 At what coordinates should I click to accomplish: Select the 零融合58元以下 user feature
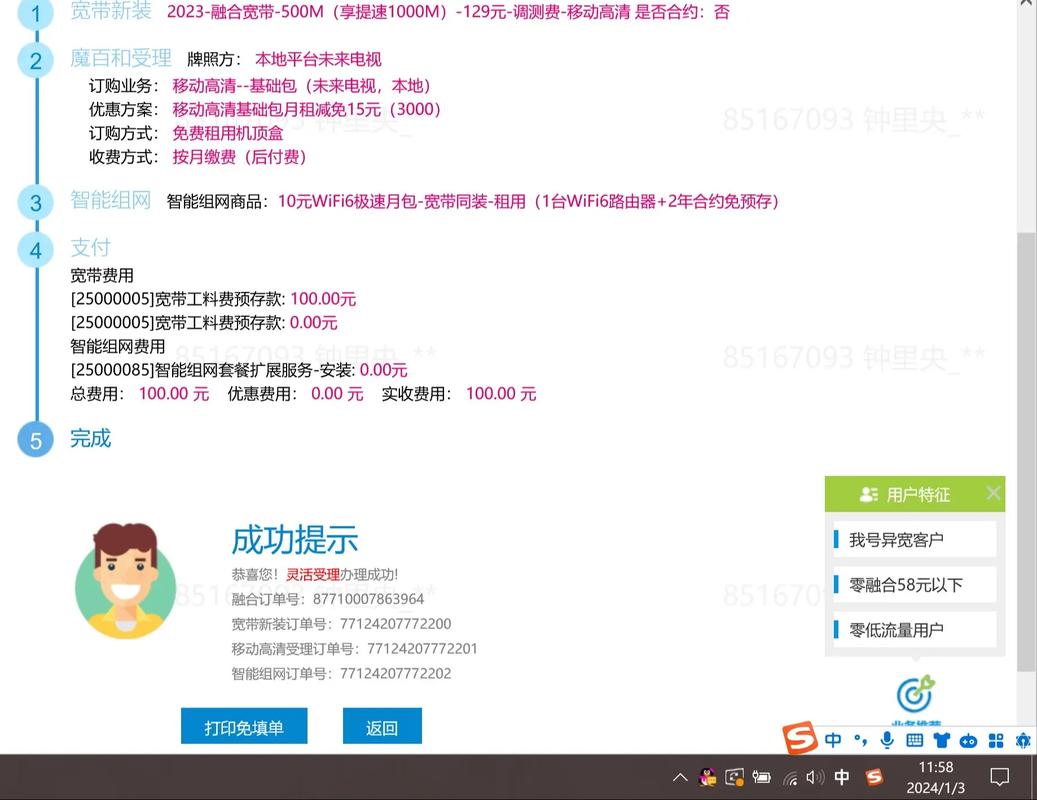click(x=915, y=584)
